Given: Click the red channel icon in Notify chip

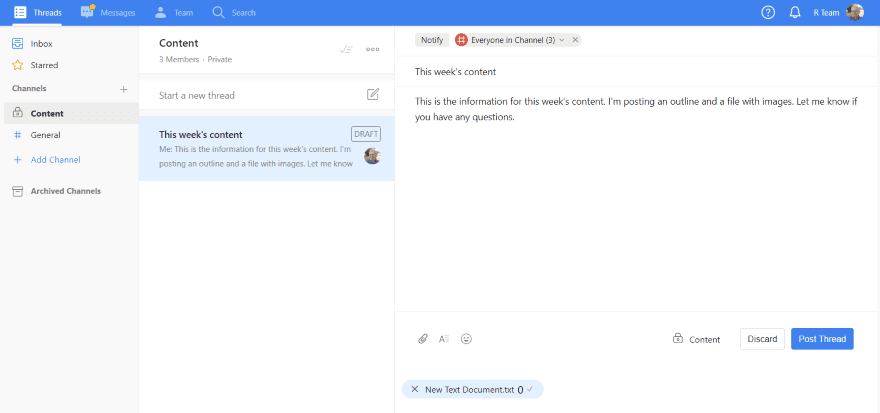Looking at the screenshot, I should click(461, 40).
